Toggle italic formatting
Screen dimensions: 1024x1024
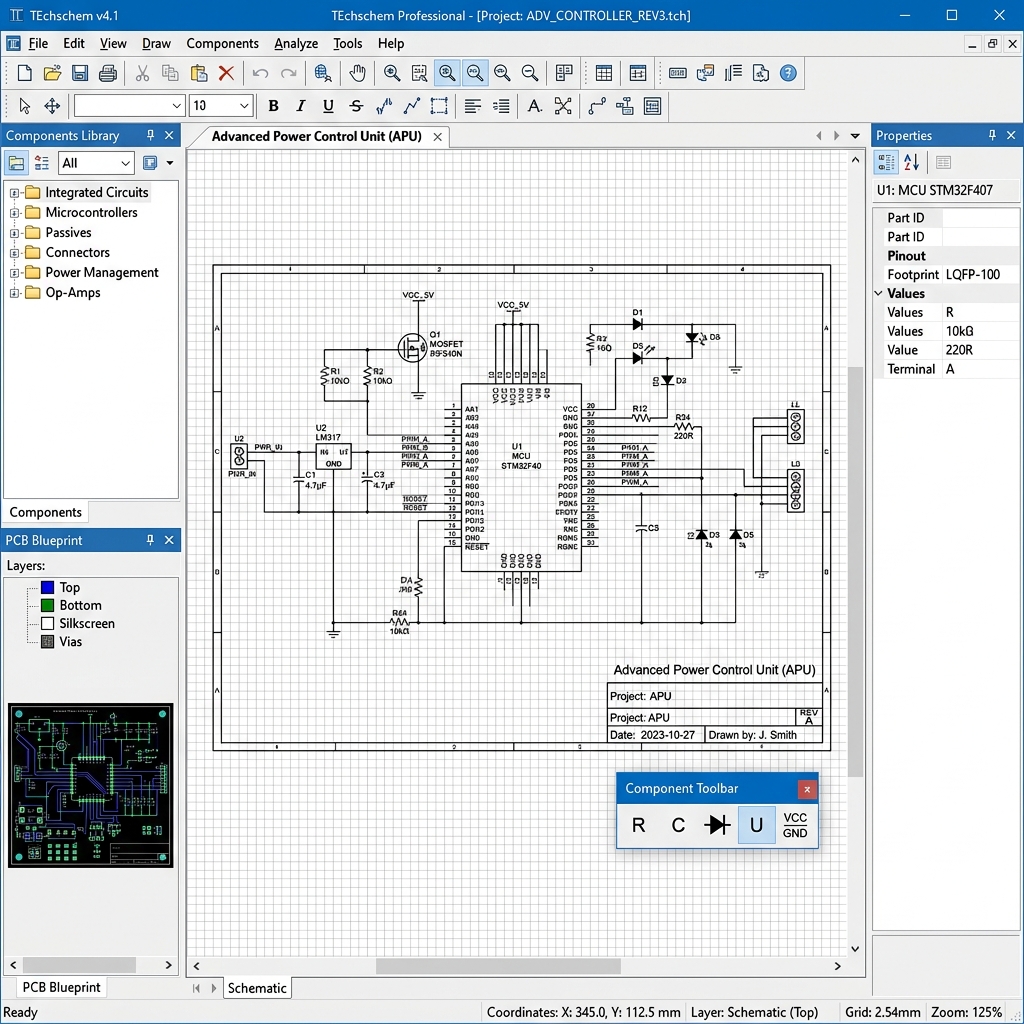coord(300,106)
